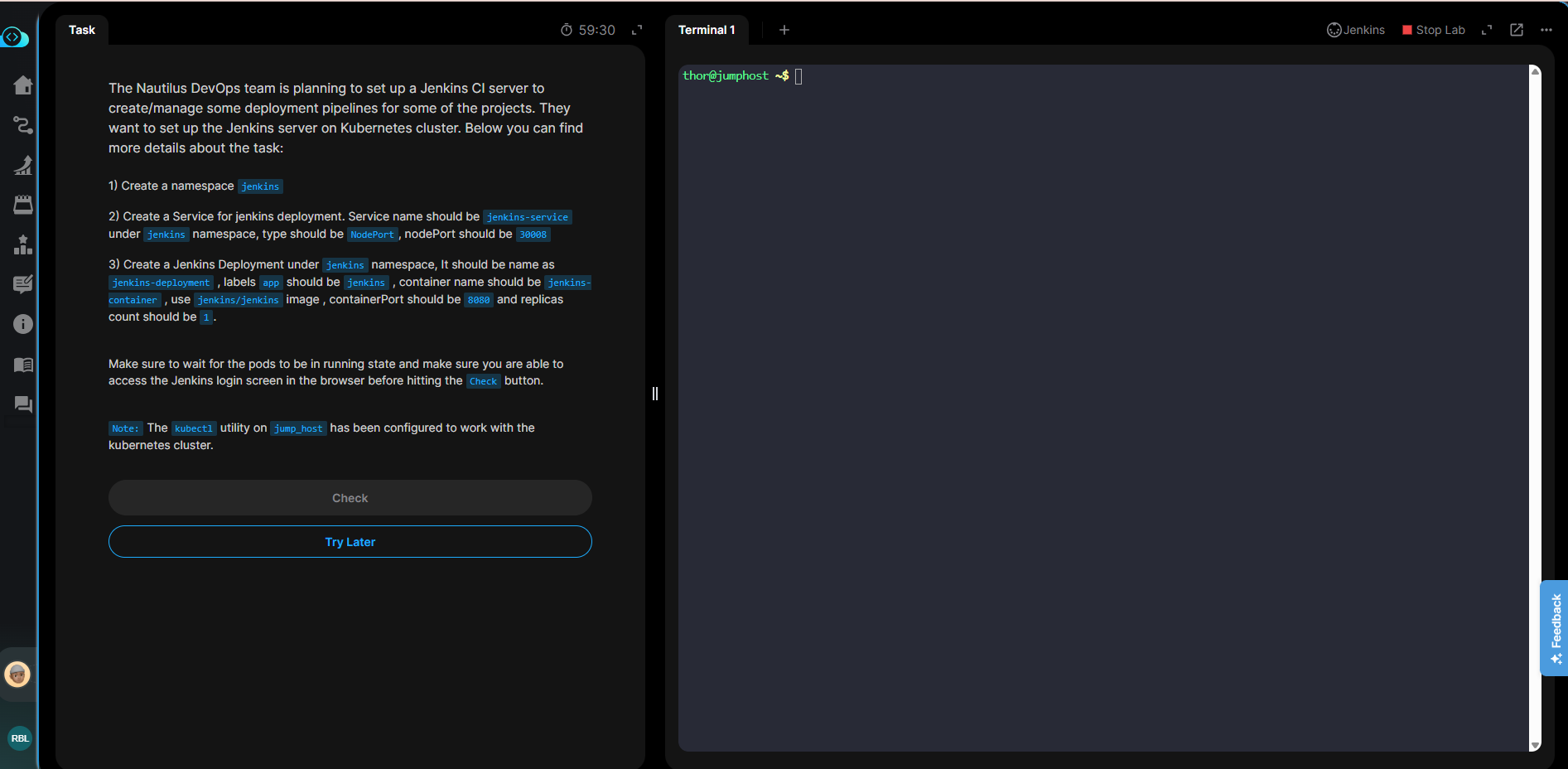Click the 30008 nodePort value
This screenshot has width=1568, height=769.
tap(533, 235)
